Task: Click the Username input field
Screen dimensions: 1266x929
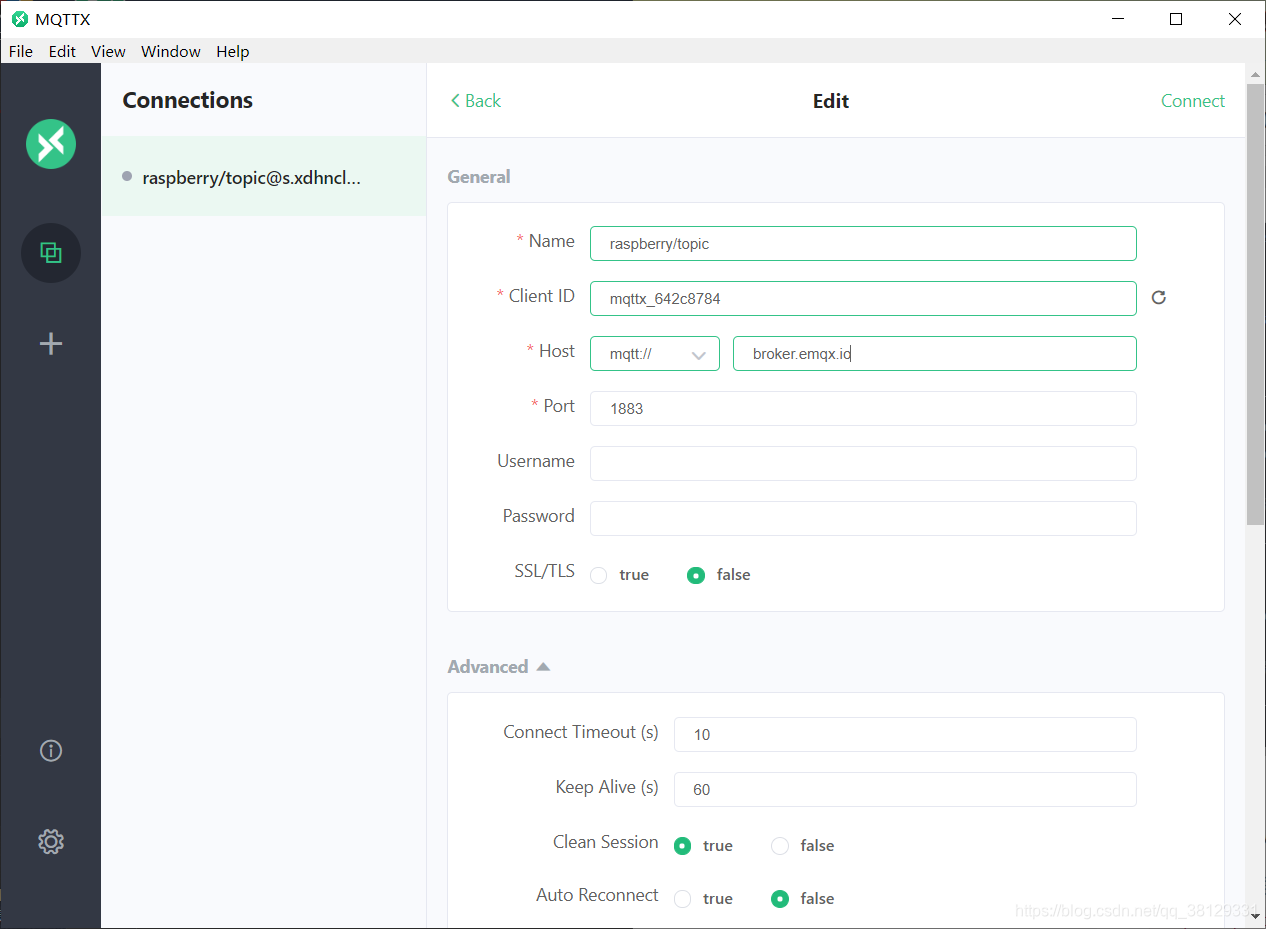Action: pyautogui.click(x=863, y=464)
